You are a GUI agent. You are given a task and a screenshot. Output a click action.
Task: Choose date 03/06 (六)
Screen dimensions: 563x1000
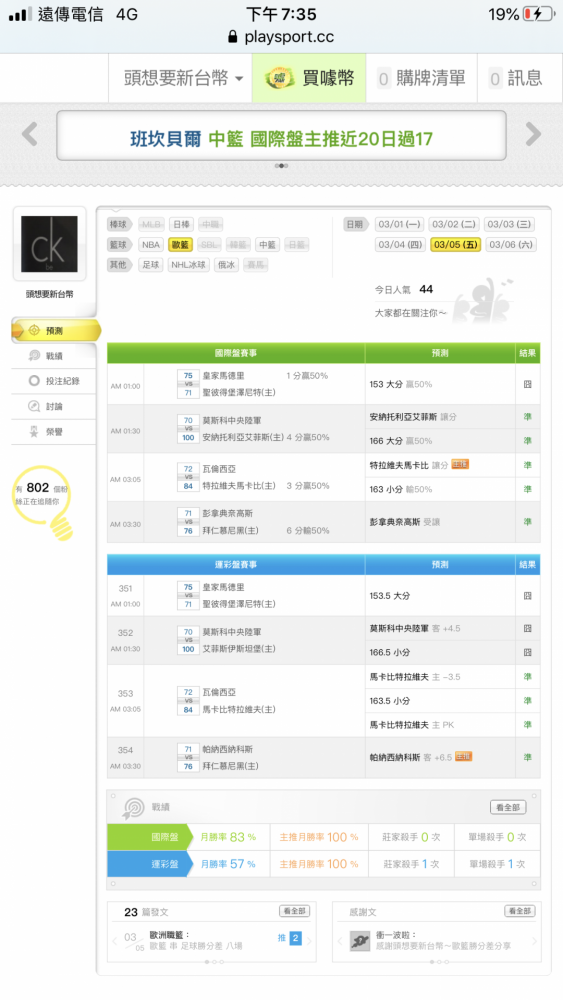pos(510,245)
